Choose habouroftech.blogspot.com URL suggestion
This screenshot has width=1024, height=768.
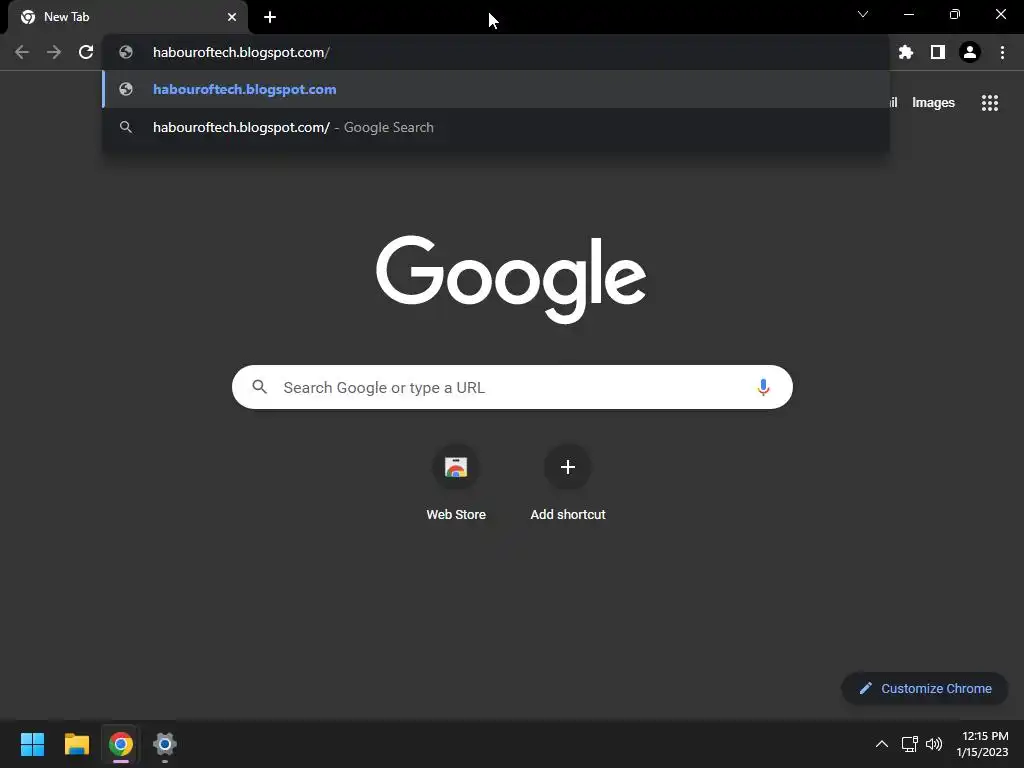pyautogui.click(x=496, y=89)
